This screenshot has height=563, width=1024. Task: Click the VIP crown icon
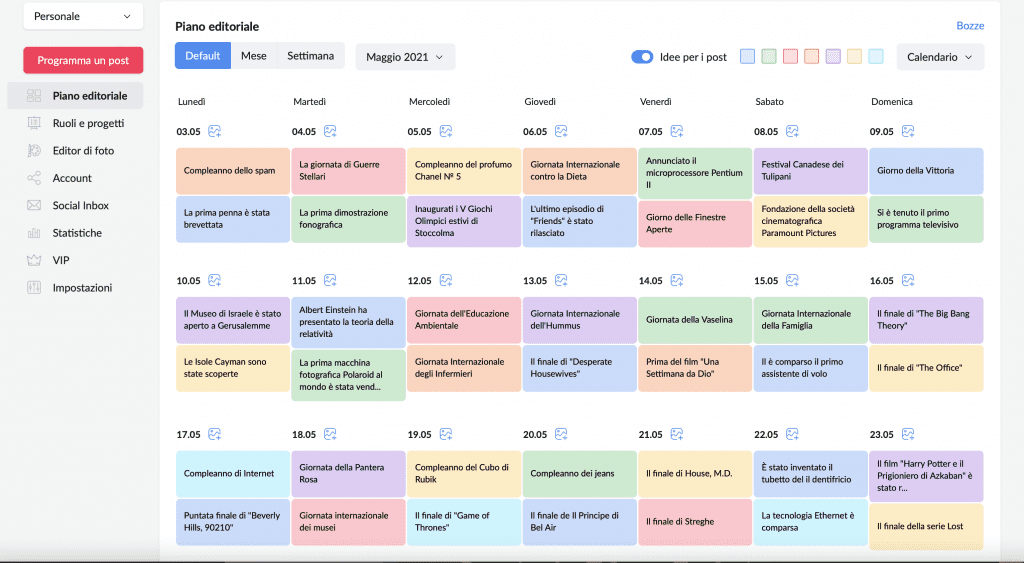(x=34, y=261)
